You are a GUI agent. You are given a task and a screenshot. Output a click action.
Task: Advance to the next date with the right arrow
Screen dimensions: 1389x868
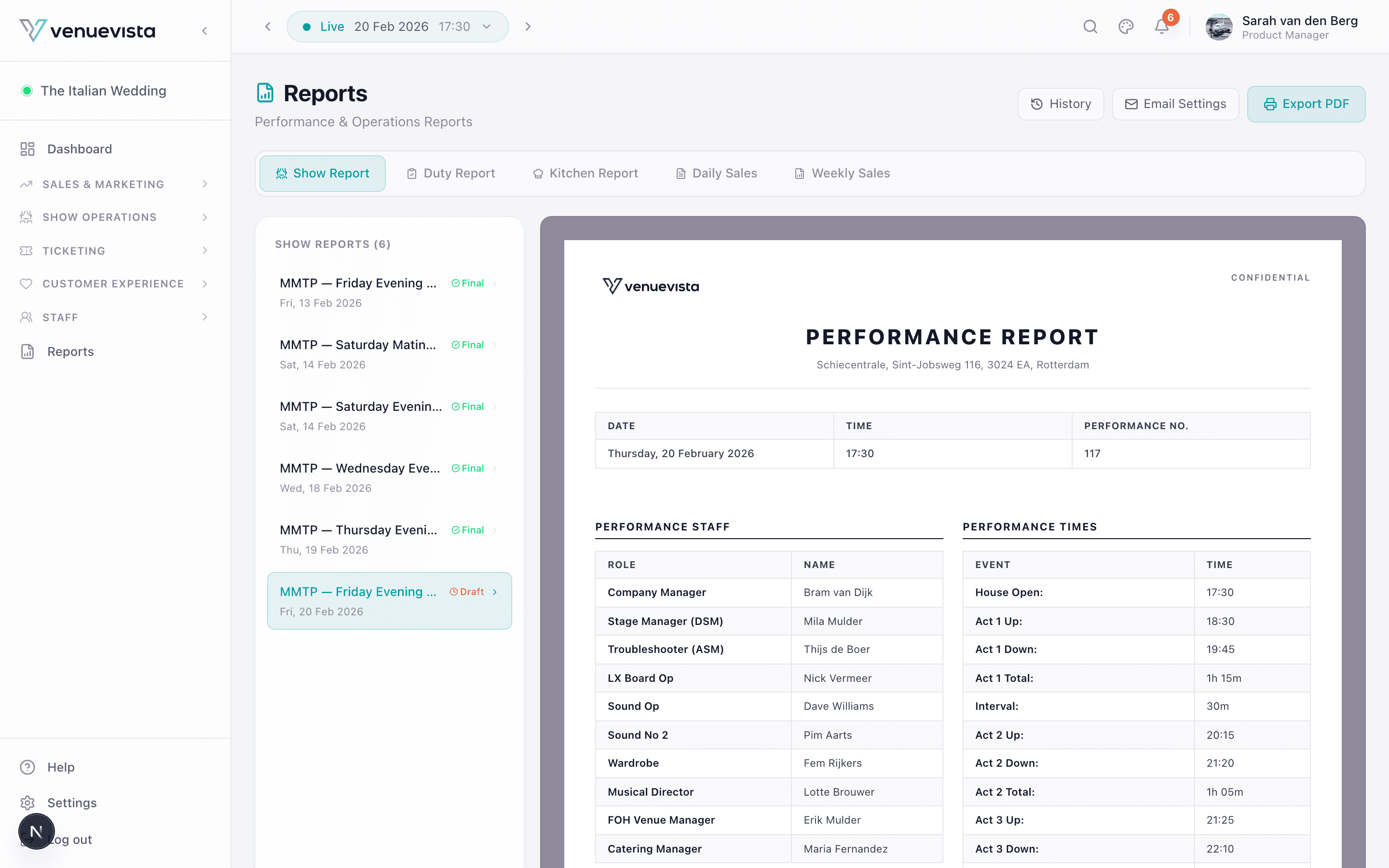coord(528,27)
